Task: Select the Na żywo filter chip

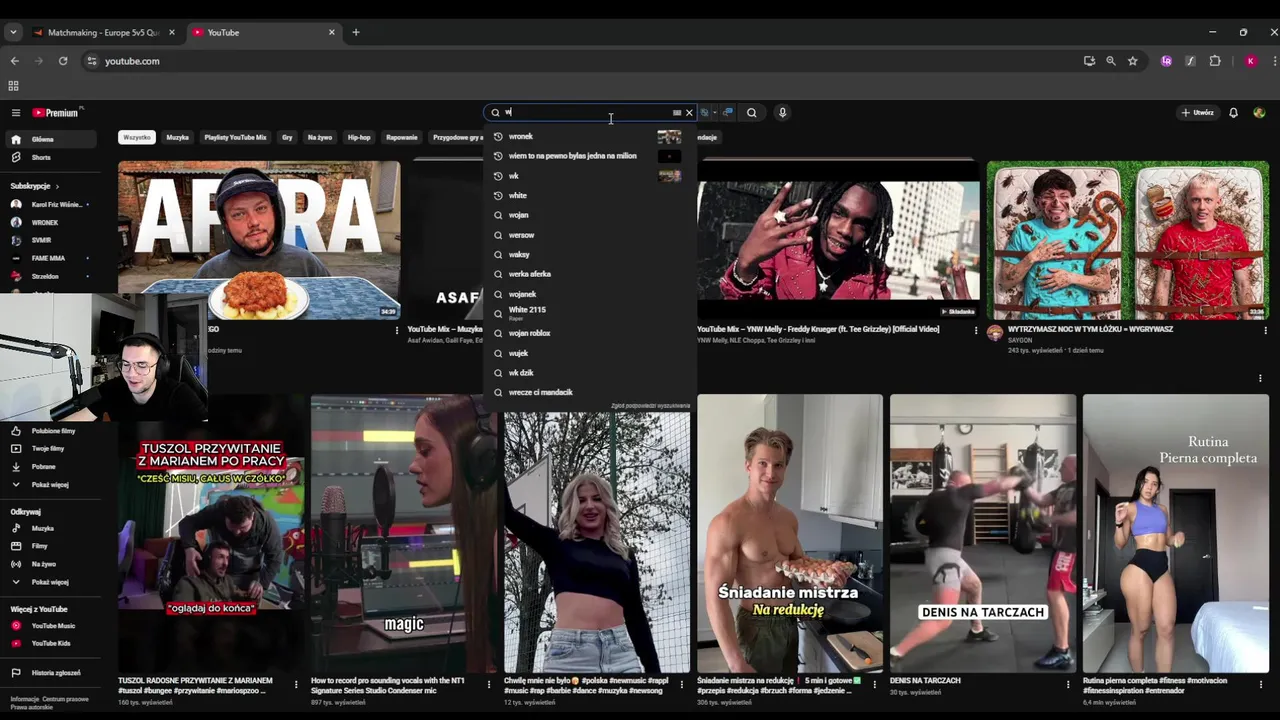Action: click(x=320, y=137)
